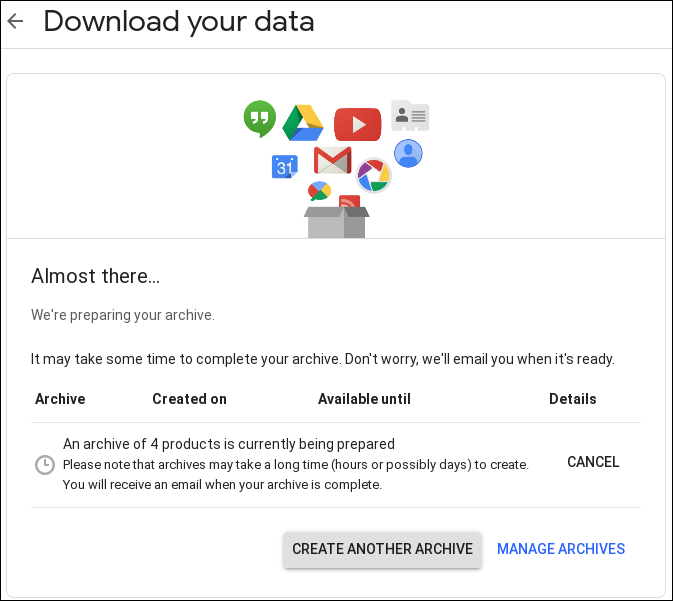Click the clock pending status icon
The image size is (673, 601).
[45, 465]
